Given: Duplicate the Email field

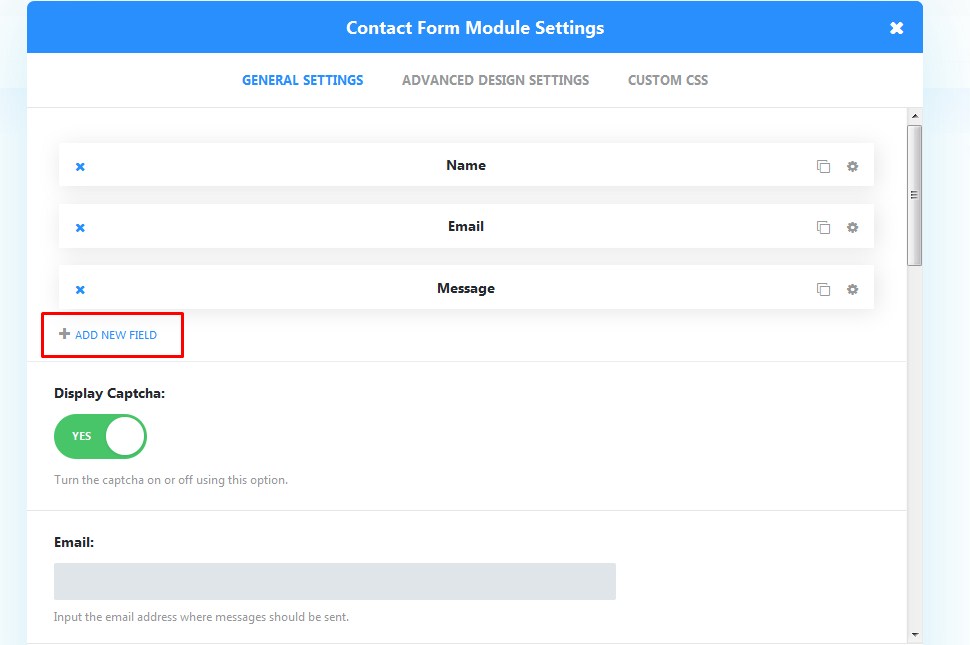Looking at the screenshot, I should pos(823,228).
